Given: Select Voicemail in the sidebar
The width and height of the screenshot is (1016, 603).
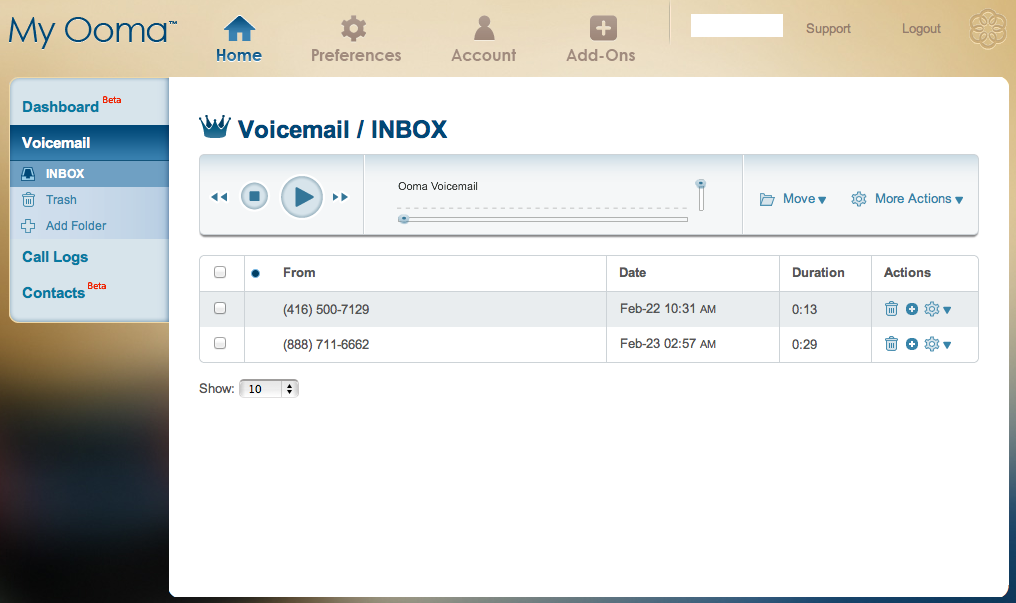Looking at the screenshot, I should click(89, 142).
